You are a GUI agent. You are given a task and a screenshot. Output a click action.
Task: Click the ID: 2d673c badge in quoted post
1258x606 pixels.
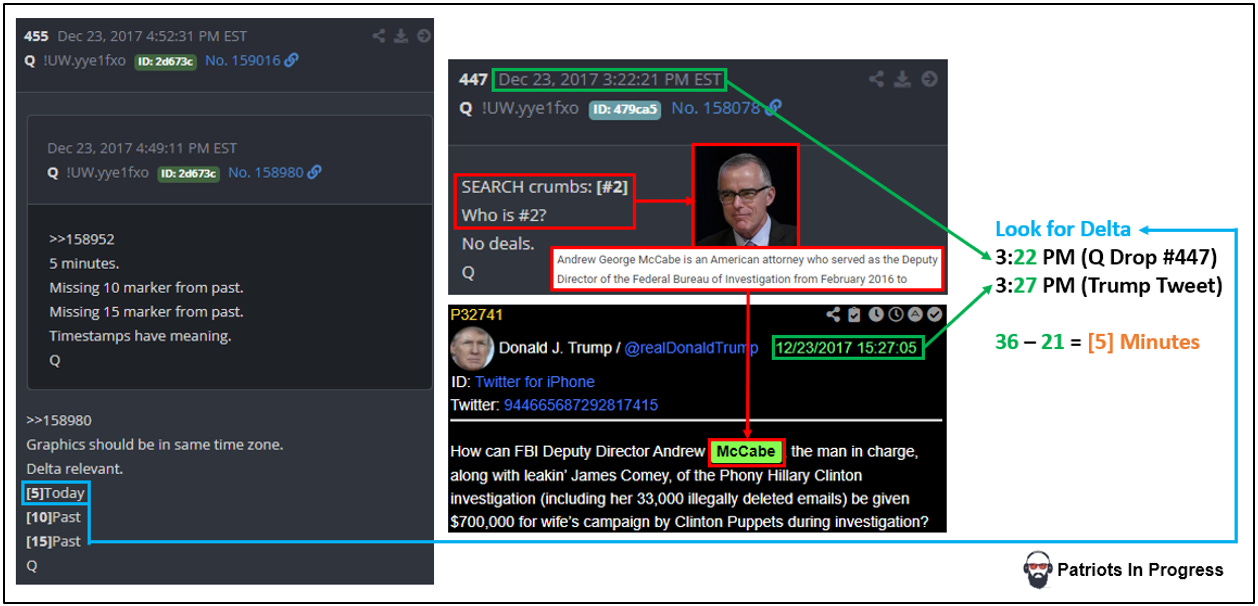click(x=189, y=172)
